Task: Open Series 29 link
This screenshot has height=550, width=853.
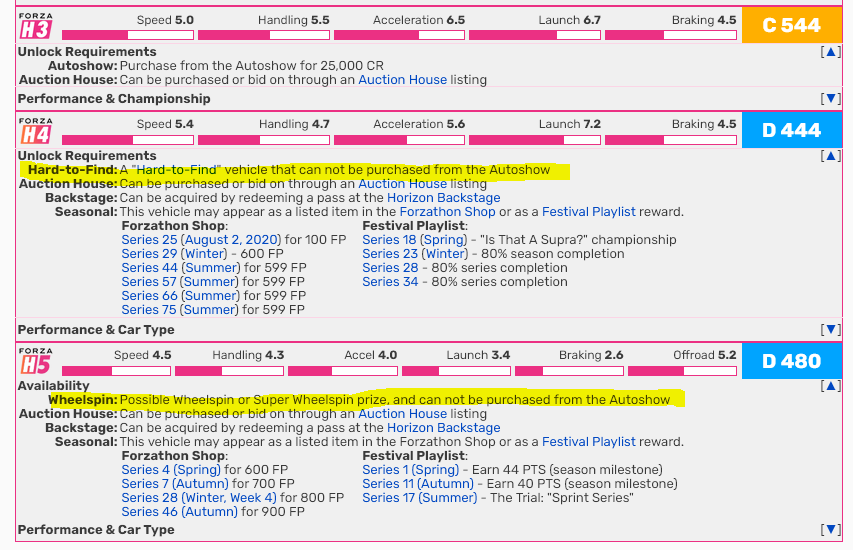Action: click(x=149, y=254)
